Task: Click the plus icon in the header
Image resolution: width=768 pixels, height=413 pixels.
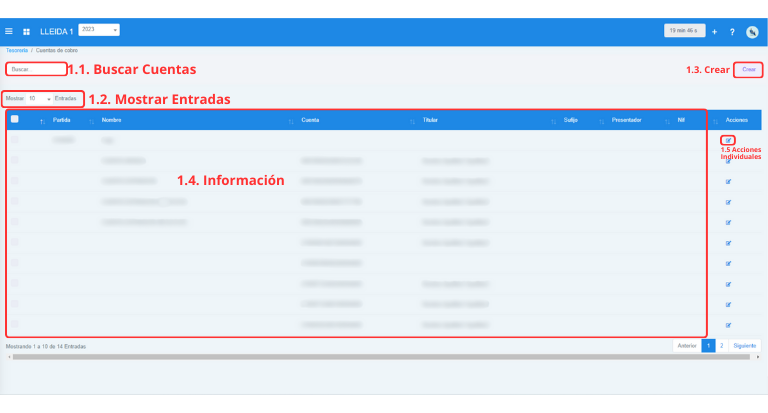Action: coord(715,32)
